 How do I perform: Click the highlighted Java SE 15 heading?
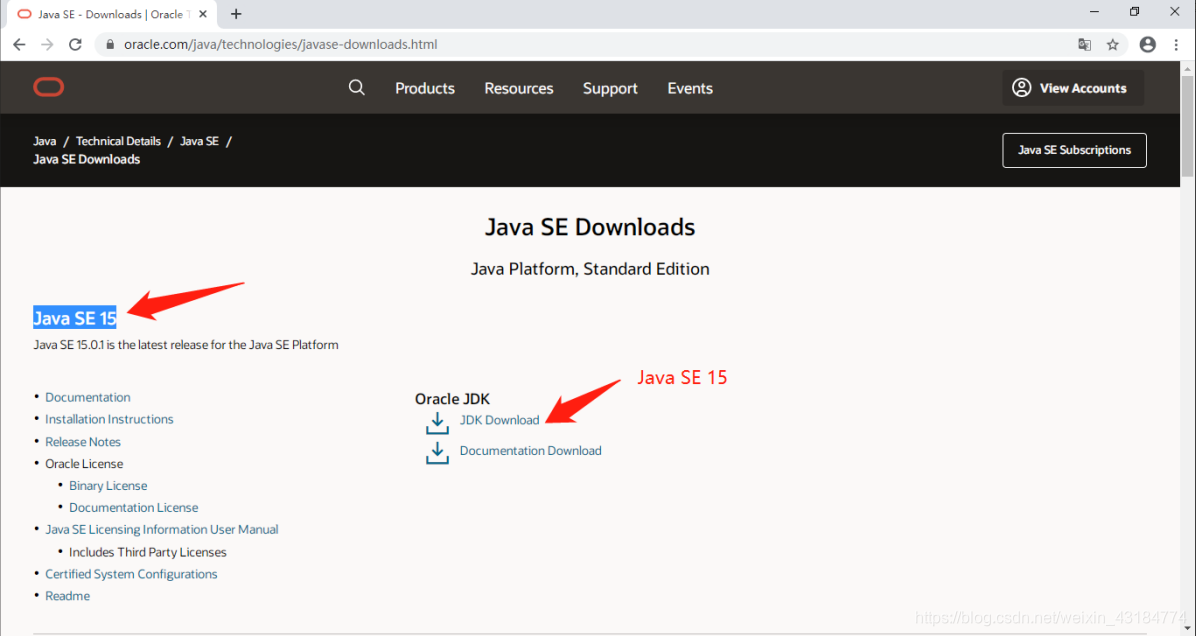(75, 318)
